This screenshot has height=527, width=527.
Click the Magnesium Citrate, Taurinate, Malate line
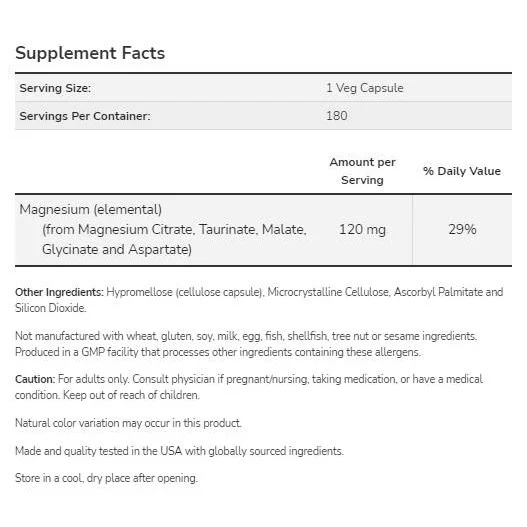[x=174, y=230]
